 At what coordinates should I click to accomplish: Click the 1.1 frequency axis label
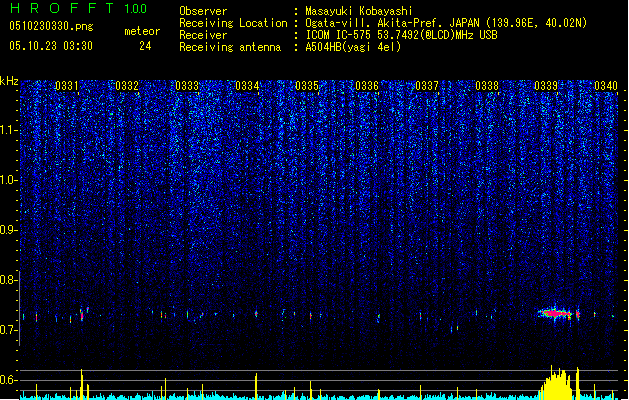coord(8,130)
